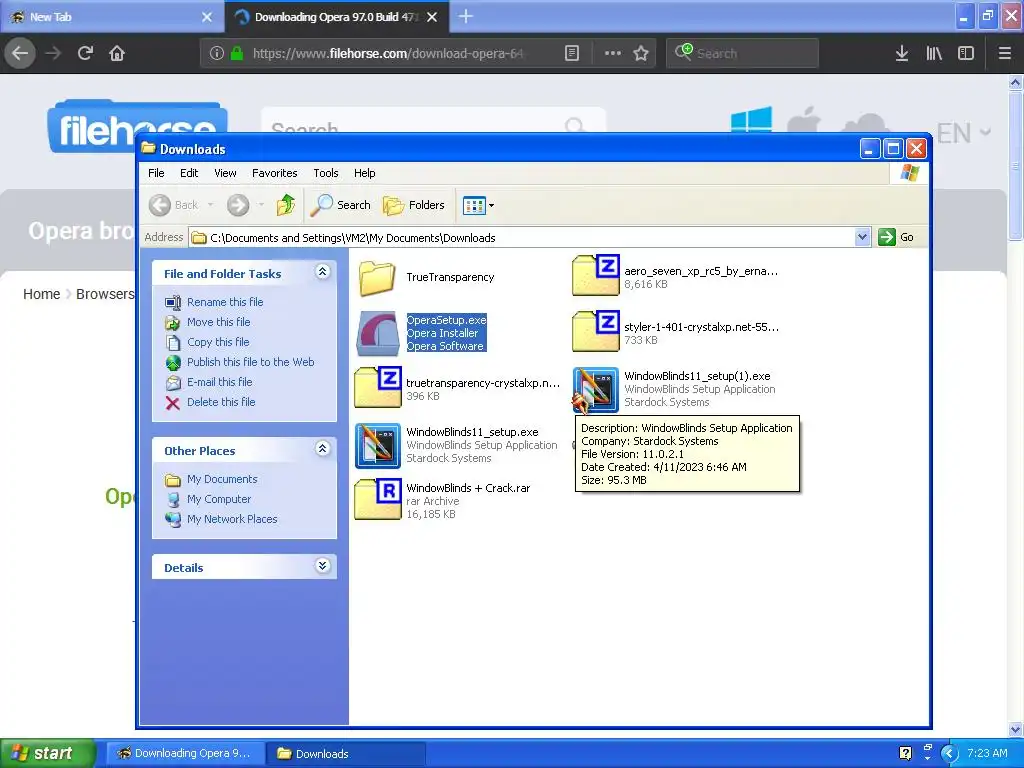Viewport: 1024px width, 768px height.
Task: Open Firefox downloads panel
Action: pos(902,53)
